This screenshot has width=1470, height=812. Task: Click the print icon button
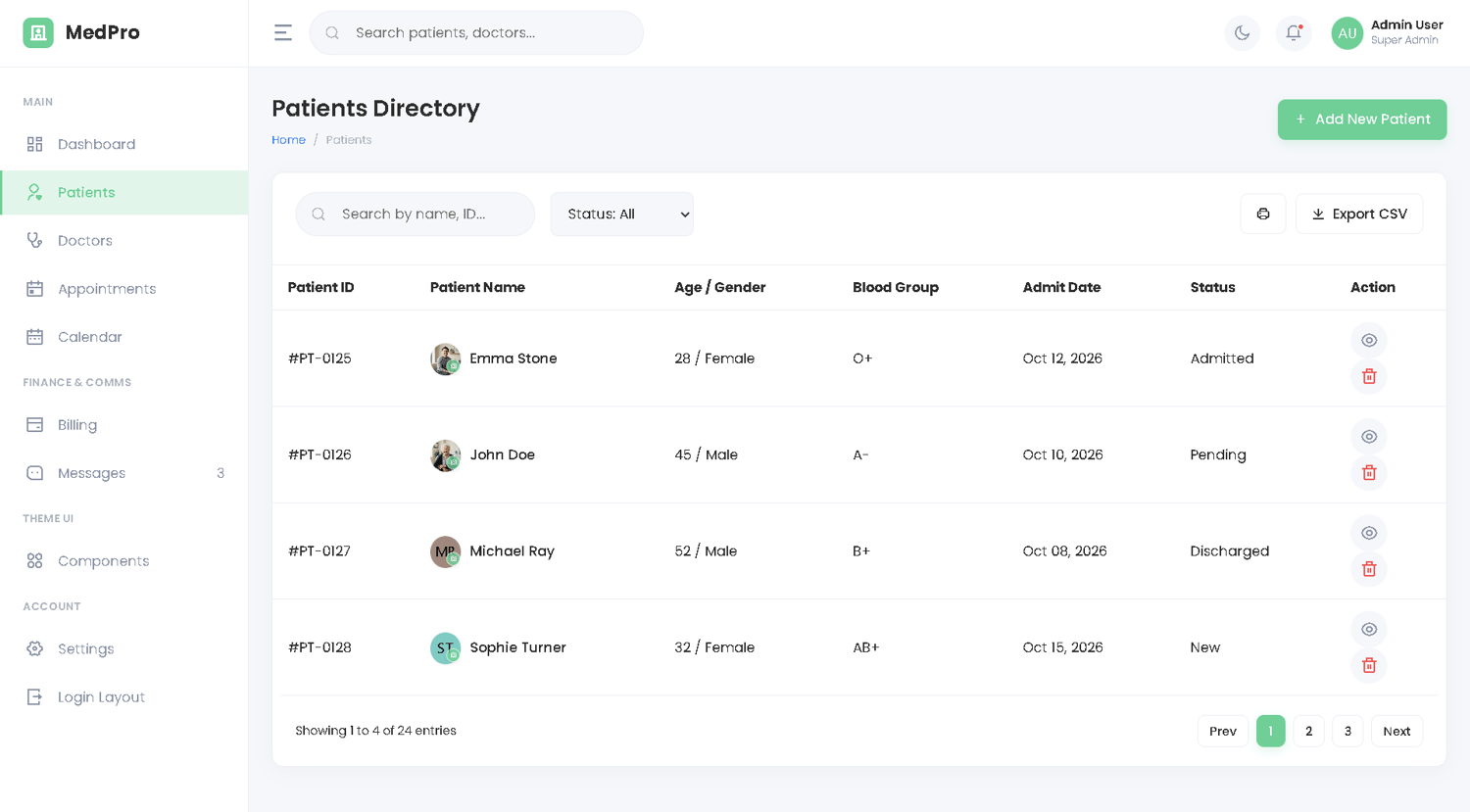pos(1263,214)
